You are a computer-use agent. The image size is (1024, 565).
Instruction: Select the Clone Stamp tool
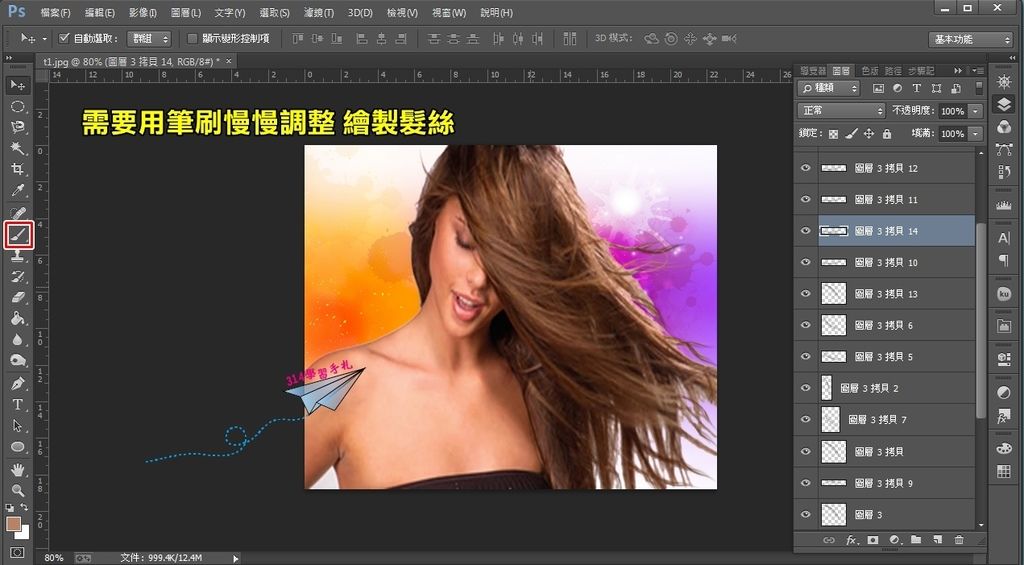[18, 256]
